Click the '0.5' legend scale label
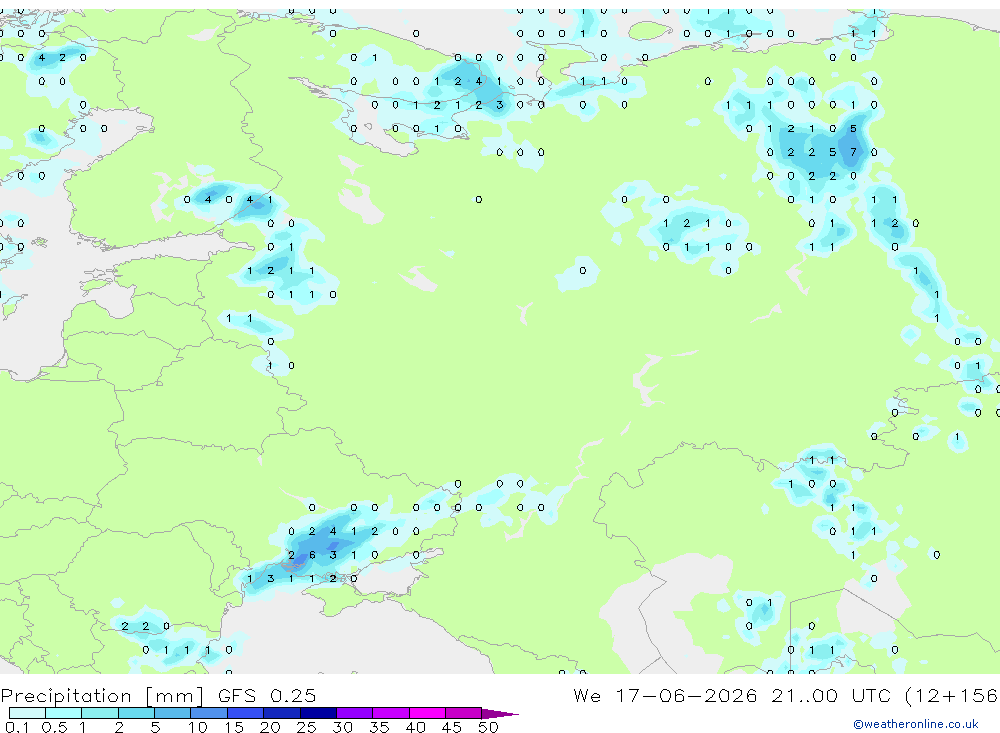The image size is (1000, 733). [x=54, y=727]
